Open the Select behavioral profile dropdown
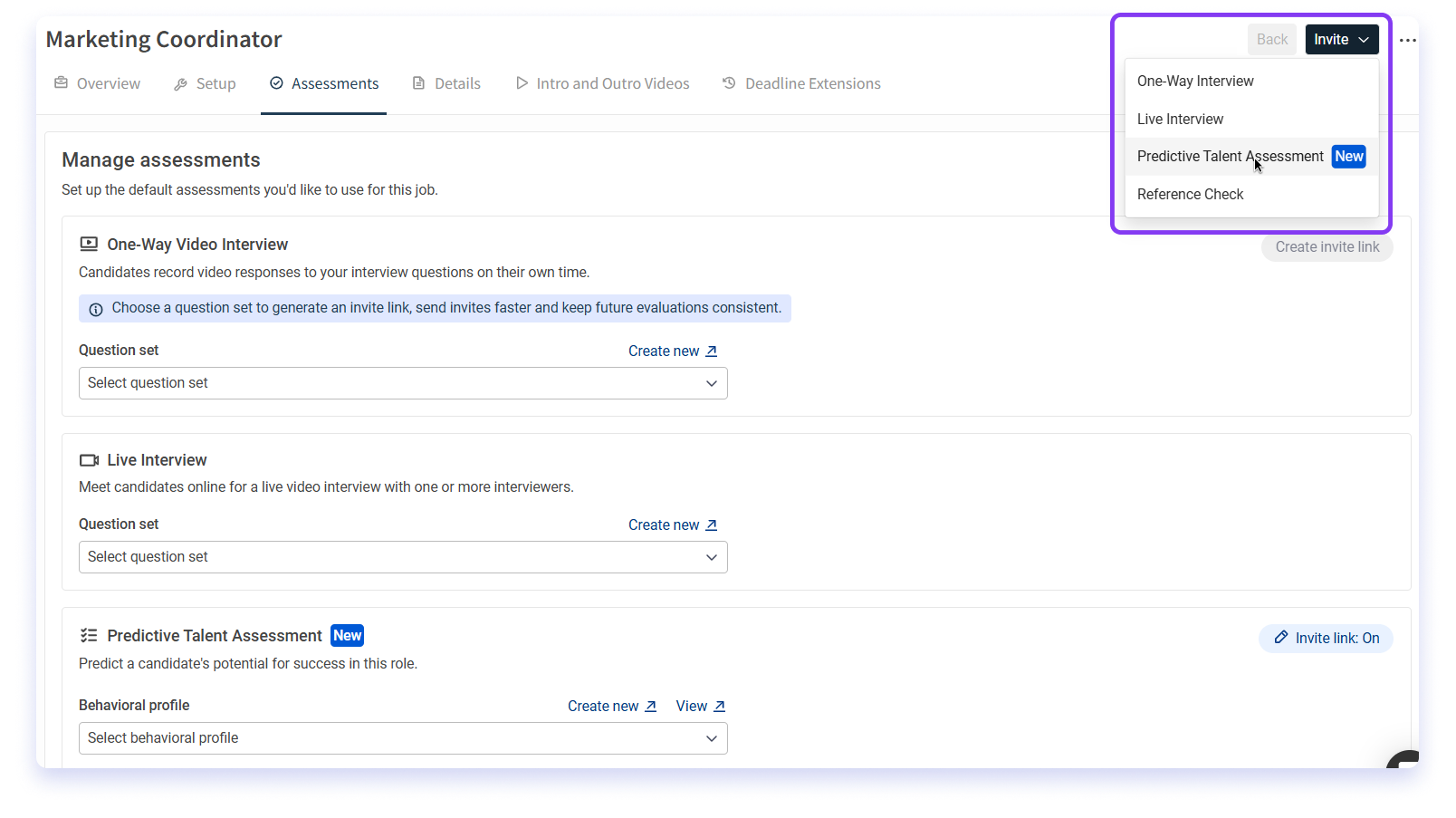Screen dimensions: 1456x818 [x=403, y=738]
